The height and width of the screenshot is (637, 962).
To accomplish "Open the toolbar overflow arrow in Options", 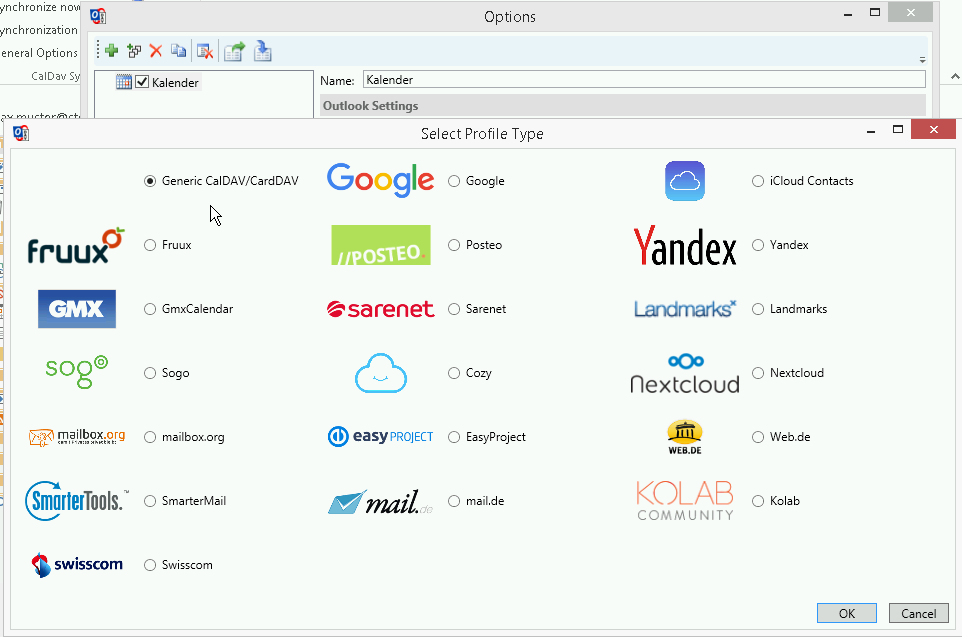I will point(921,59).
